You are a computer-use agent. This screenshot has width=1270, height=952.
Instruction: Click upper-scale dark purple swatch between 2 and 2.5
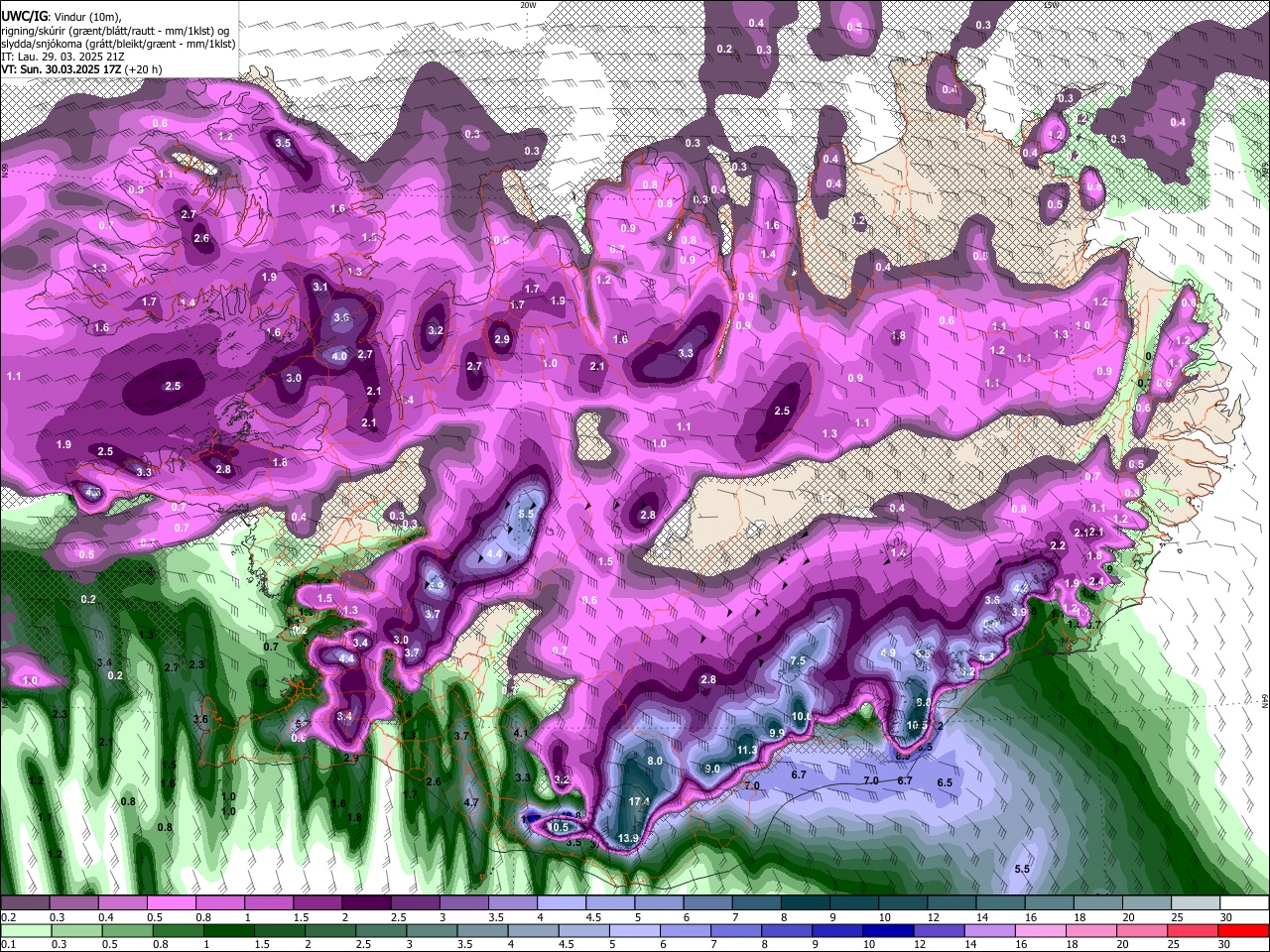click(367, 903)
